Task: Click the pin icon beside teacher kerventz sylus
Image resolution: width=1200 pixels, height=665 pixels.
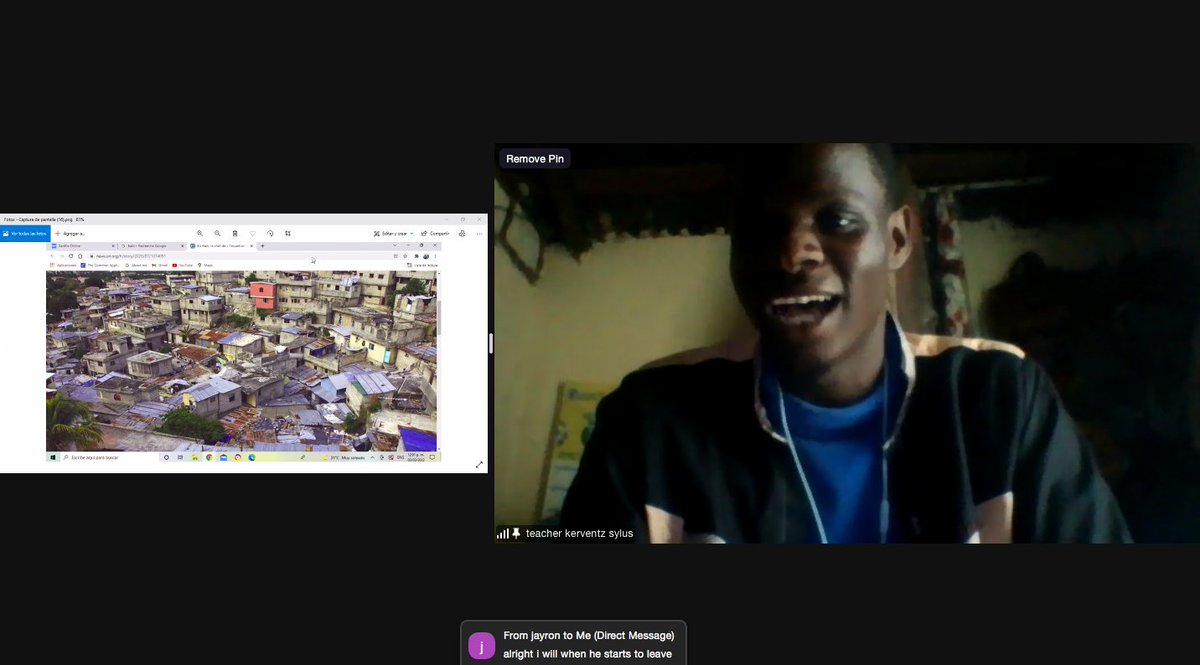Action: (517, 533)
